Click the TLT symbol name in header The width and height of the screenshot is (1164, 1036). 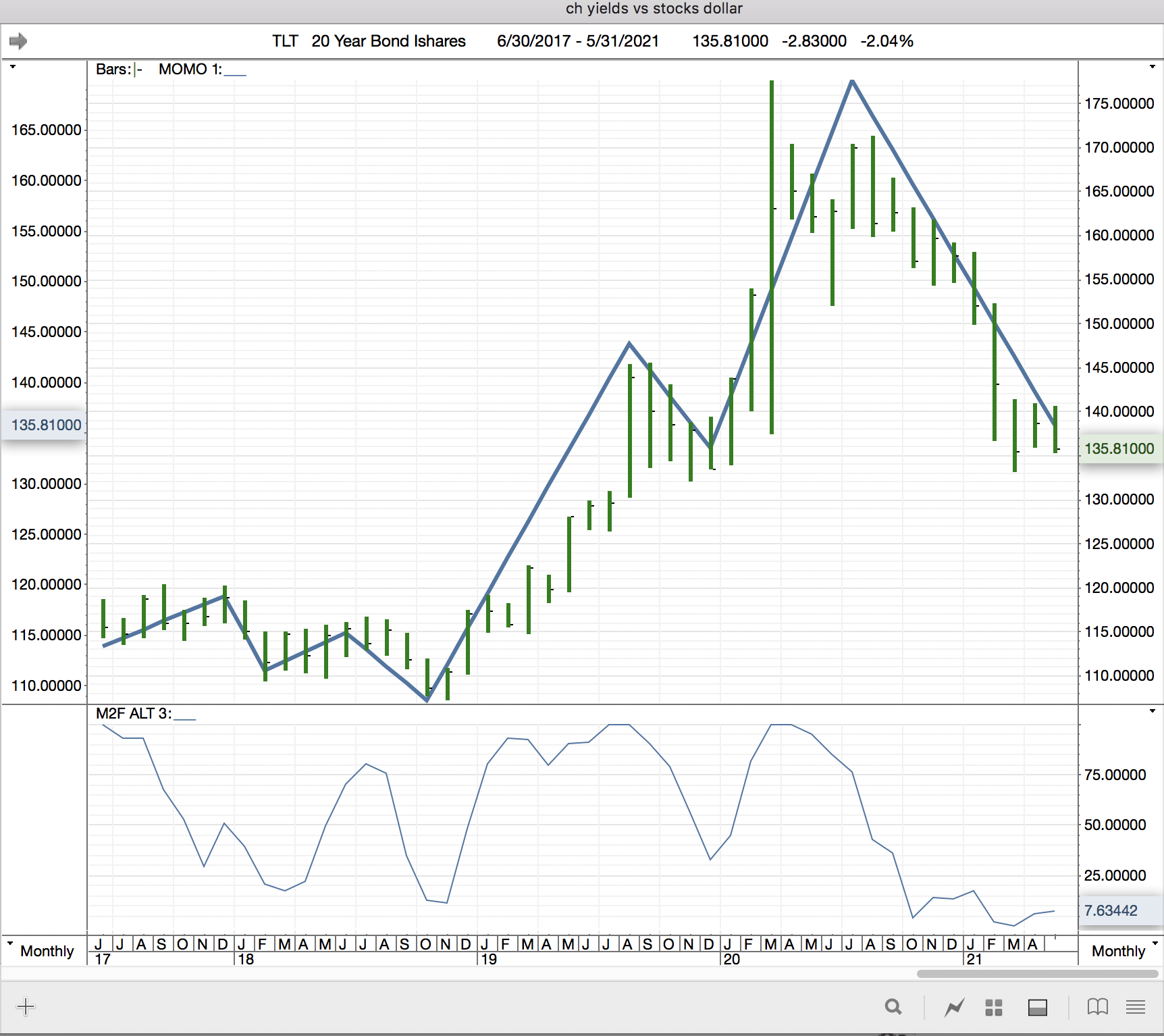(284, 41)
